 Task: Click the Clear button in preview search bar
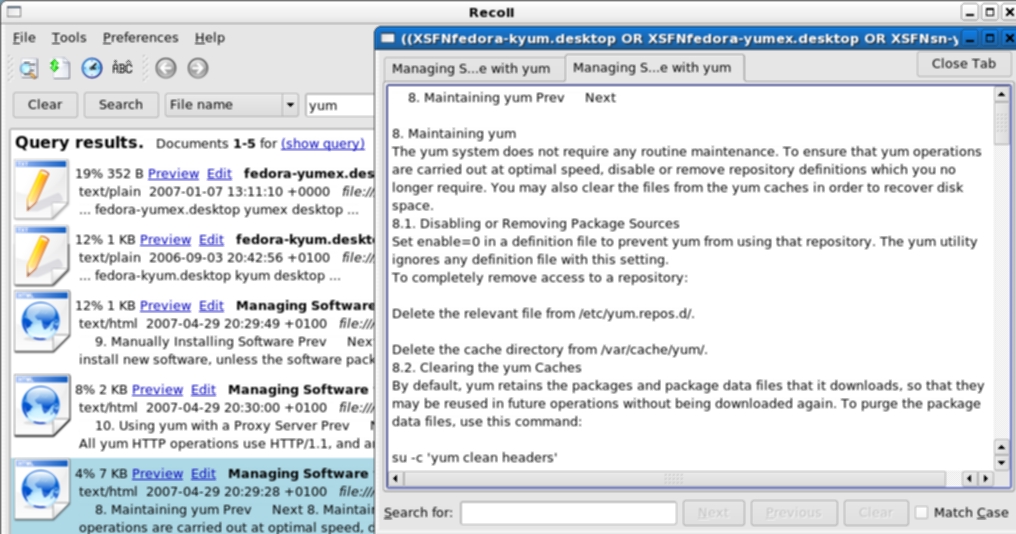[x=875, y=513]
